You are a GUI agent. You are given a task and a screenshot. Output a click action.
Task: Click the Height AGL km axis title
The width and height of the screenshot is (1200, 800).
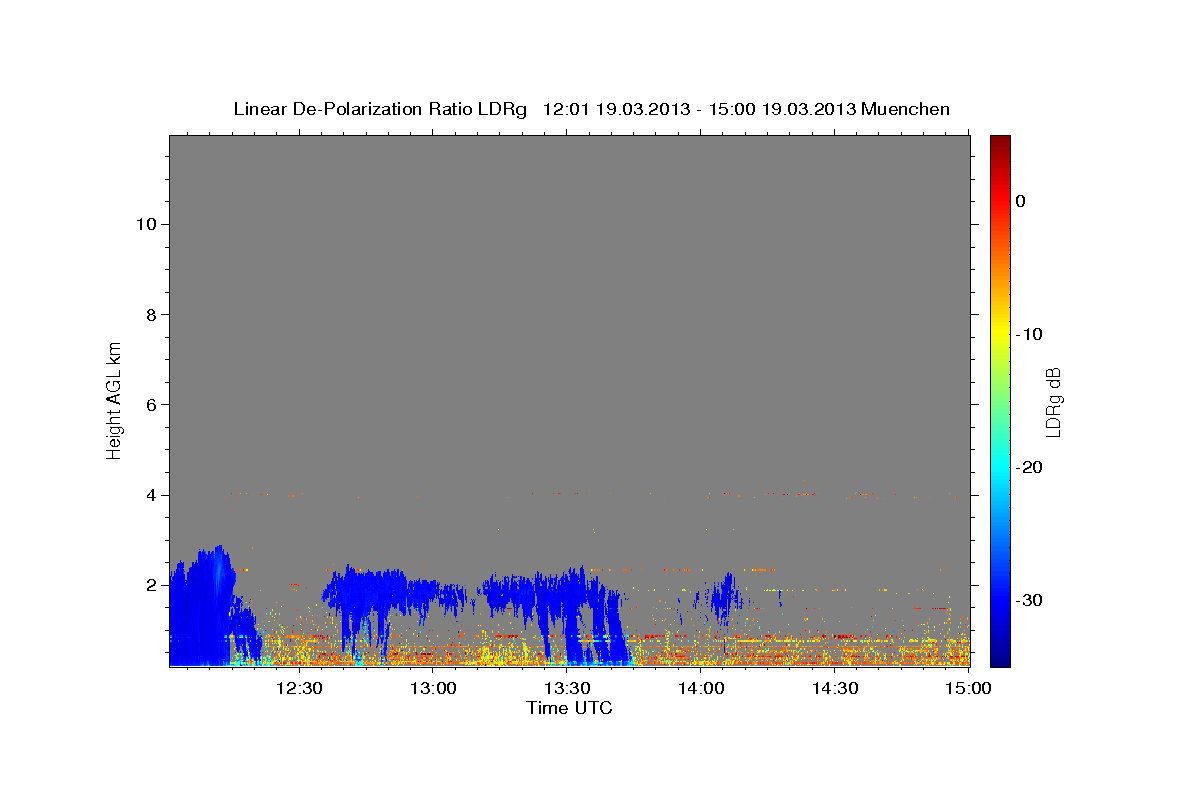coord(115,399)
